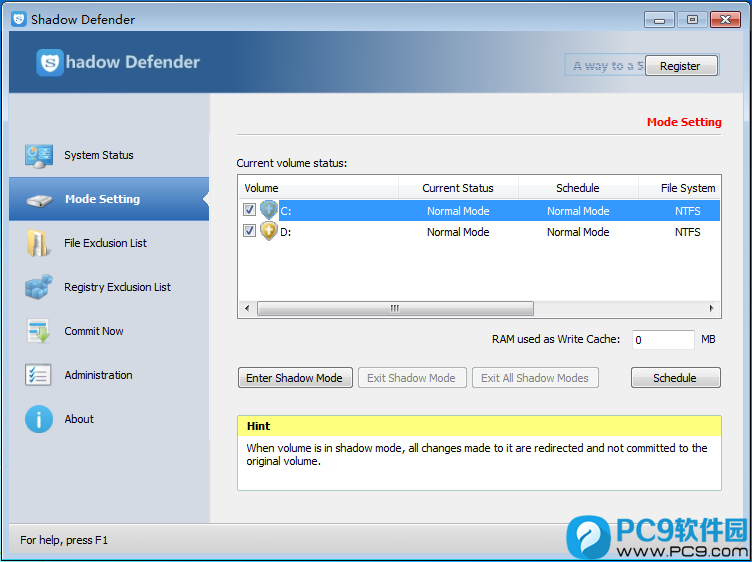Click Exit All Shadow Modes button
The width and height of the screenshot is (752, 562).
coord(535,378)
